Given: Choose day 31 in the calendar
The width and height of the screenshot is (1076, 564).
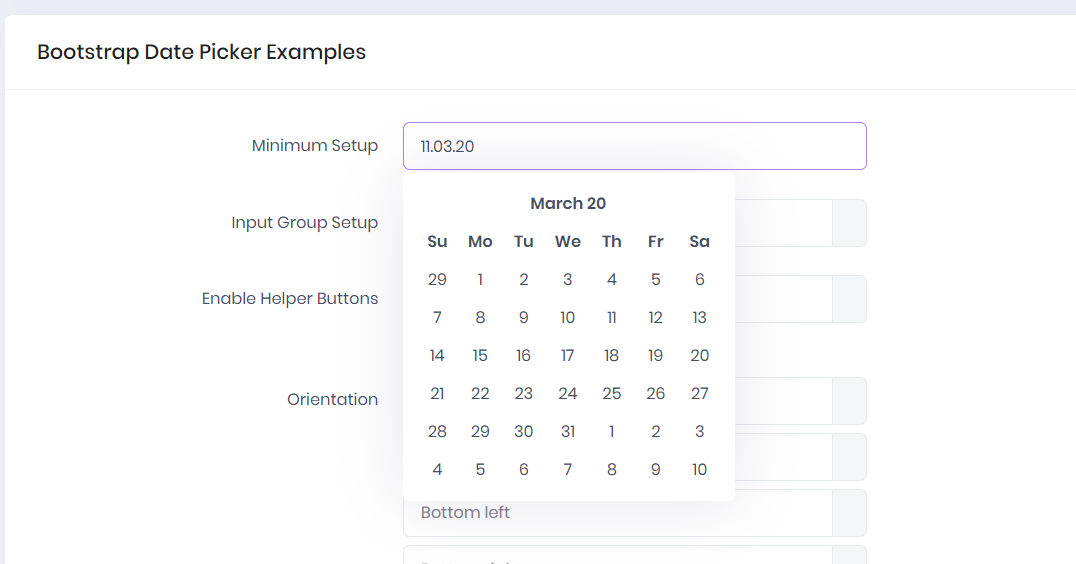Looking at the screenshot, I should (568, 432).
